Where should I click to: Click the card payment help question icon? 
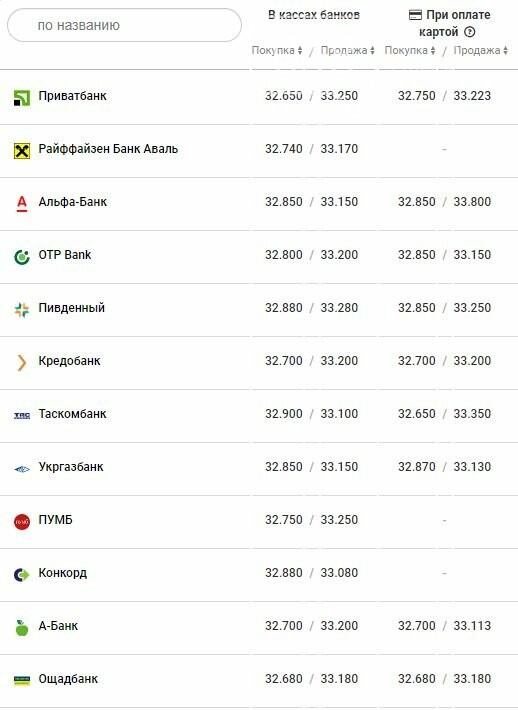[470, 32]
